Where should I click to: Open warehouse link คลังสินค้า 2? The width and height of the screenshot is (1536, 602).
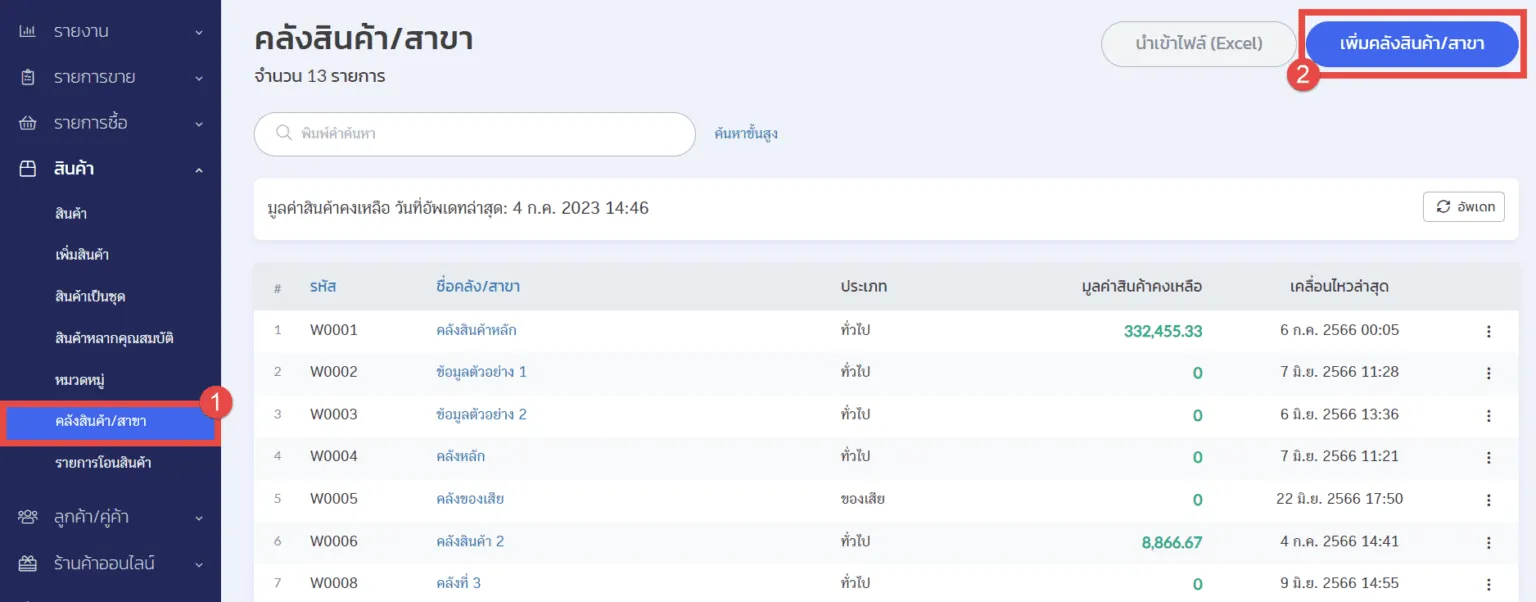470,541
